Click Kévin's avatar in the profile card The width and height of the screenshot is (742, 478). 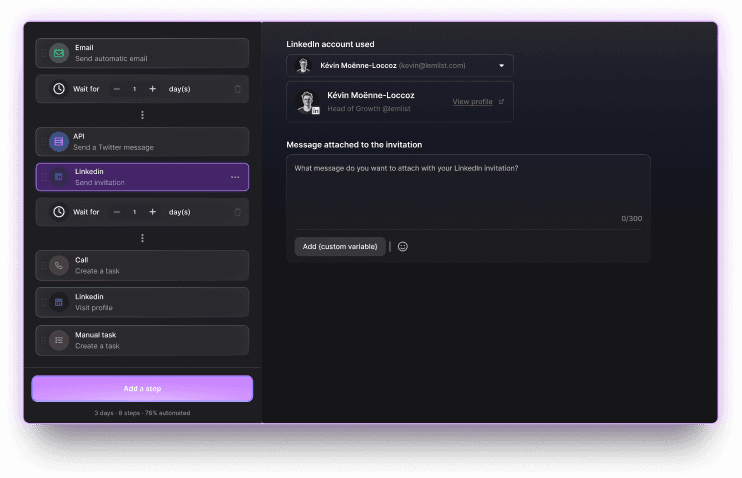307,102
